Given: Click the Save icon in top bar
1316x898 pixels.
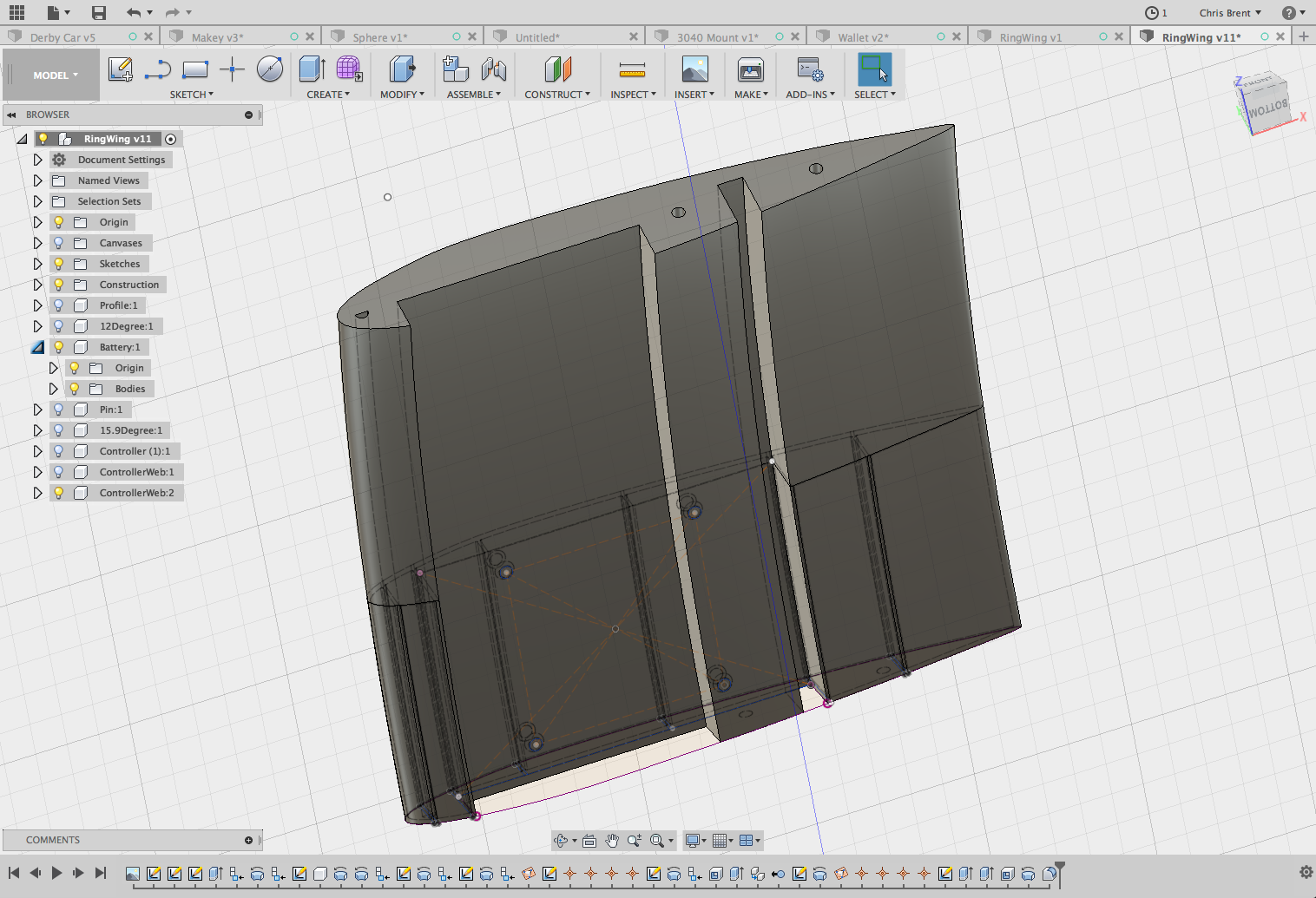Looking at the screenshot, I should pos(98,13).
